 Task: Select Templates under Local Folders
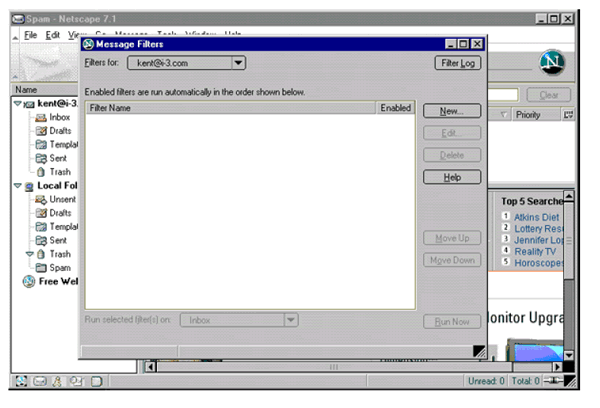64,227
